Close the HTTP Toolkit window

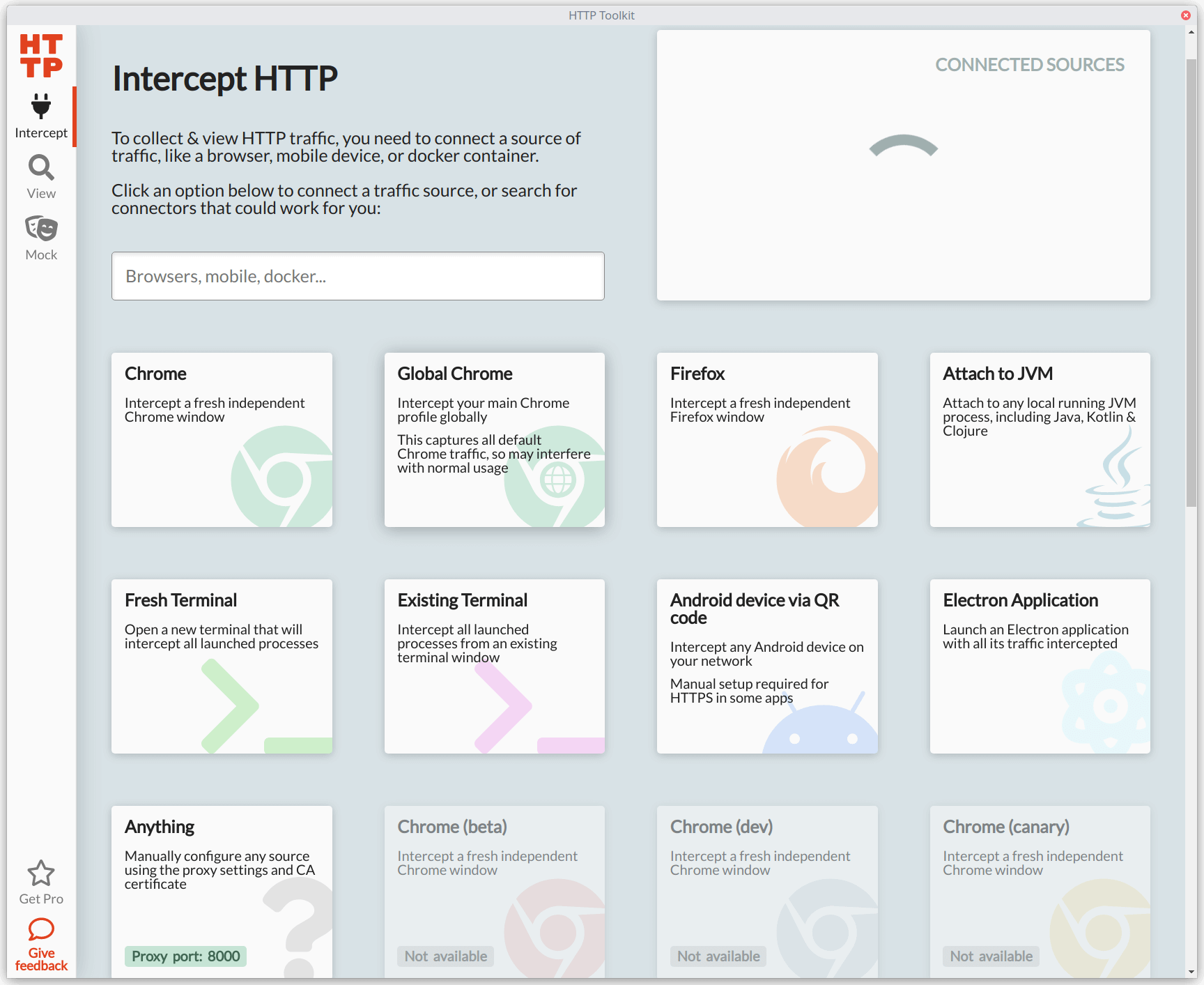1185,15
